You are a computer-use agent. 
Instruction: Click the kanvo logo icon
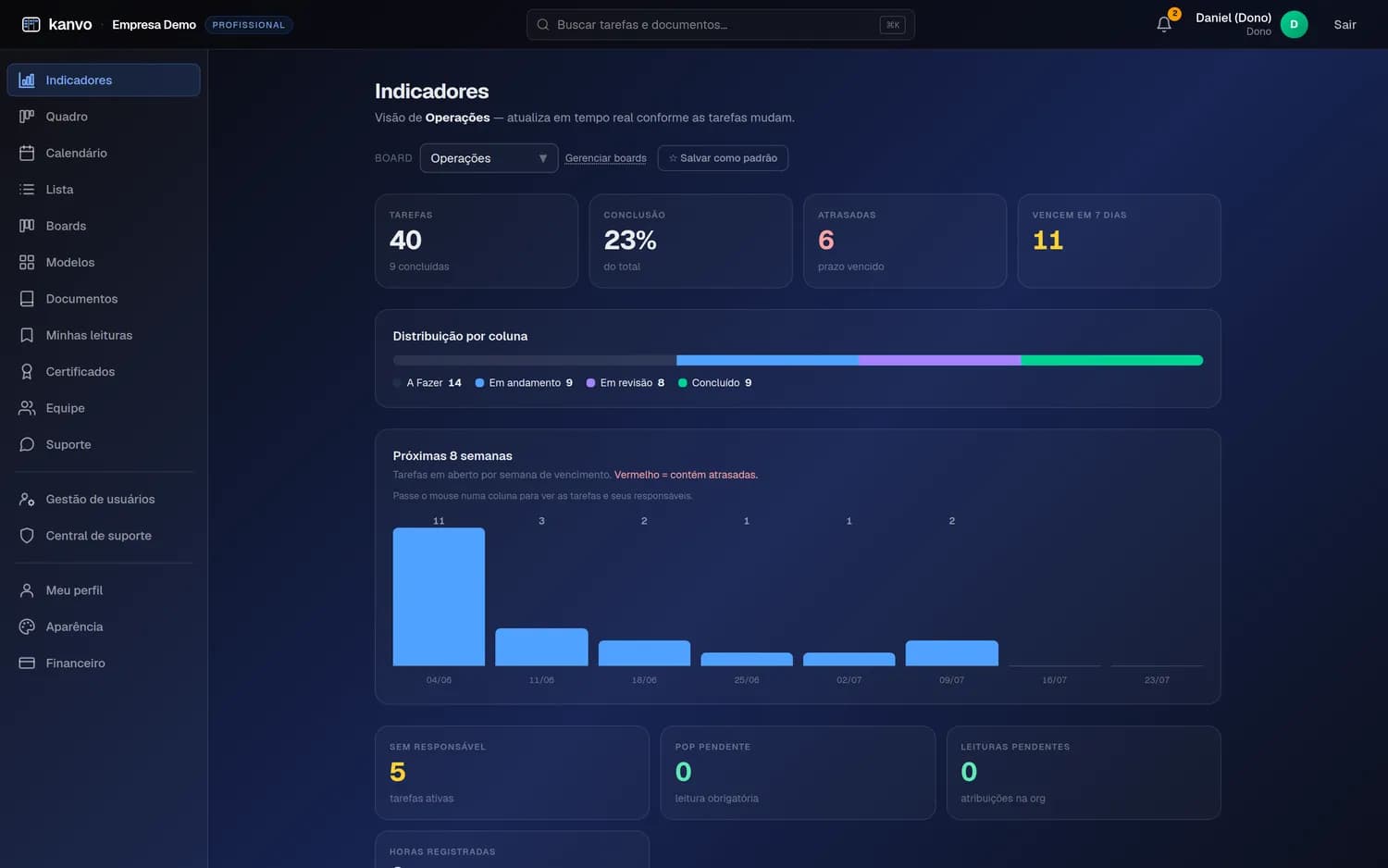coord(31,25)
